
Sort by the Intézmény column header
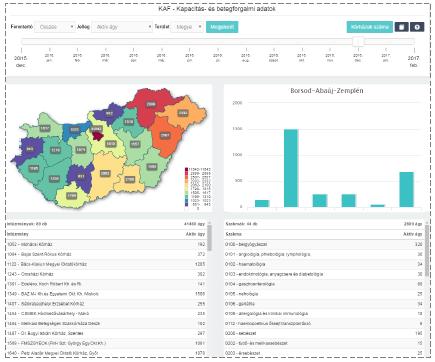[18, 234]
